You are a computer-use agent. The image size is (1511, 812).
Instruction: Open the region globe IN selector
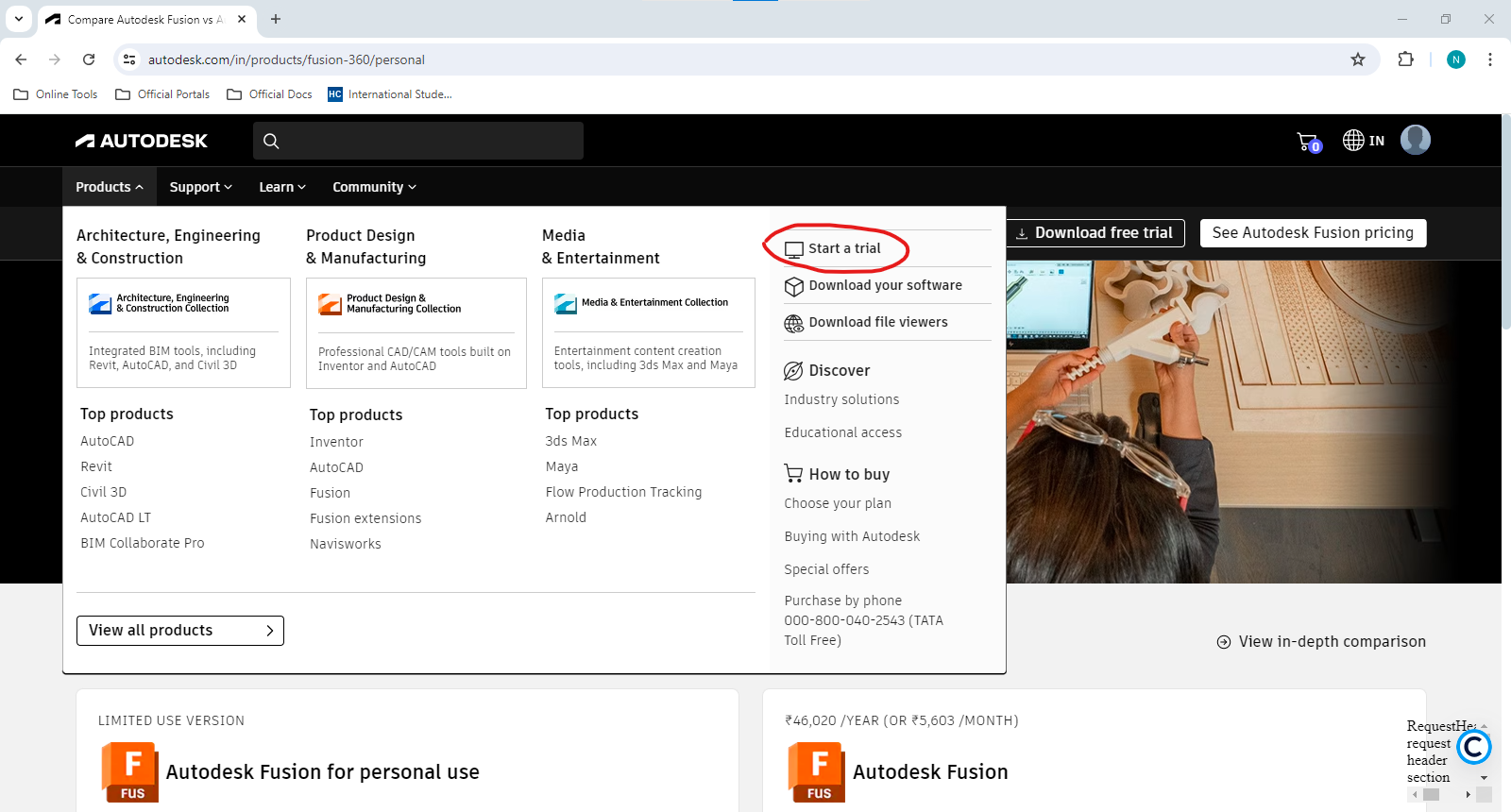pos(1364,141)
